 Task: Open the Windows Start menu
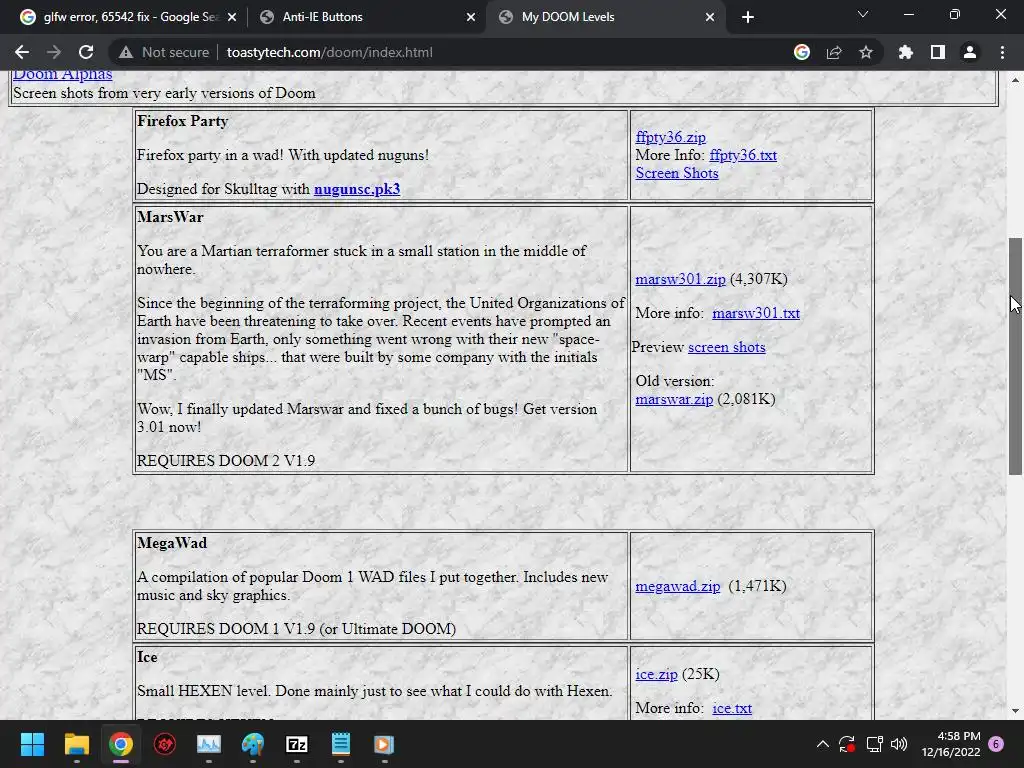(32, 744)
